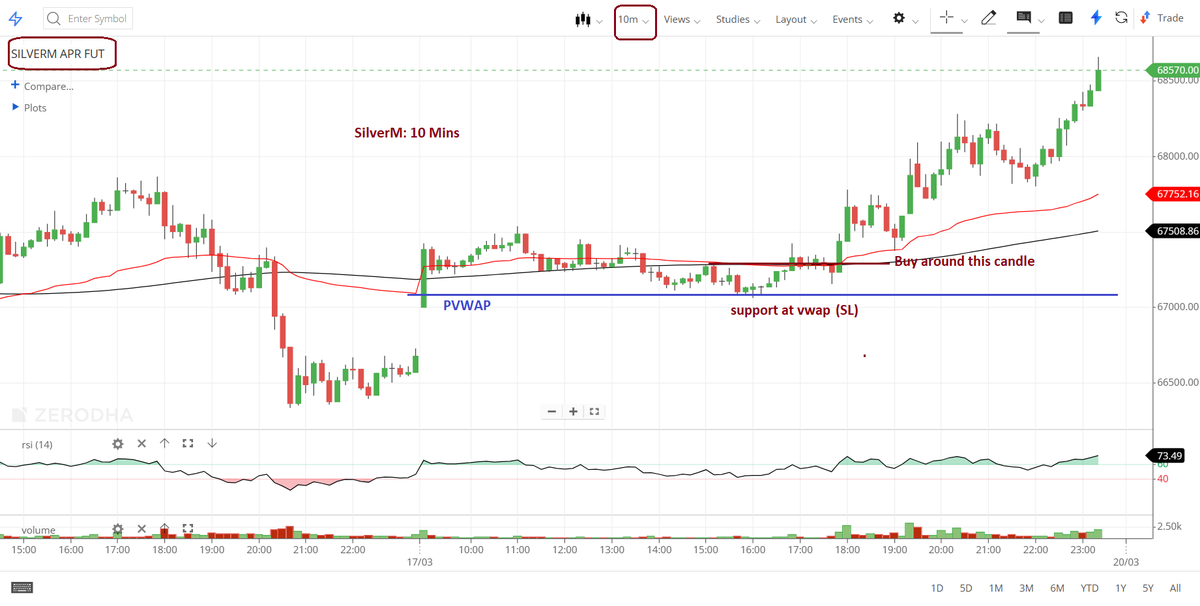1200x606 pixels.
Task: Click the blue lightning quick-trade icon
Action: click(1096, 18)
